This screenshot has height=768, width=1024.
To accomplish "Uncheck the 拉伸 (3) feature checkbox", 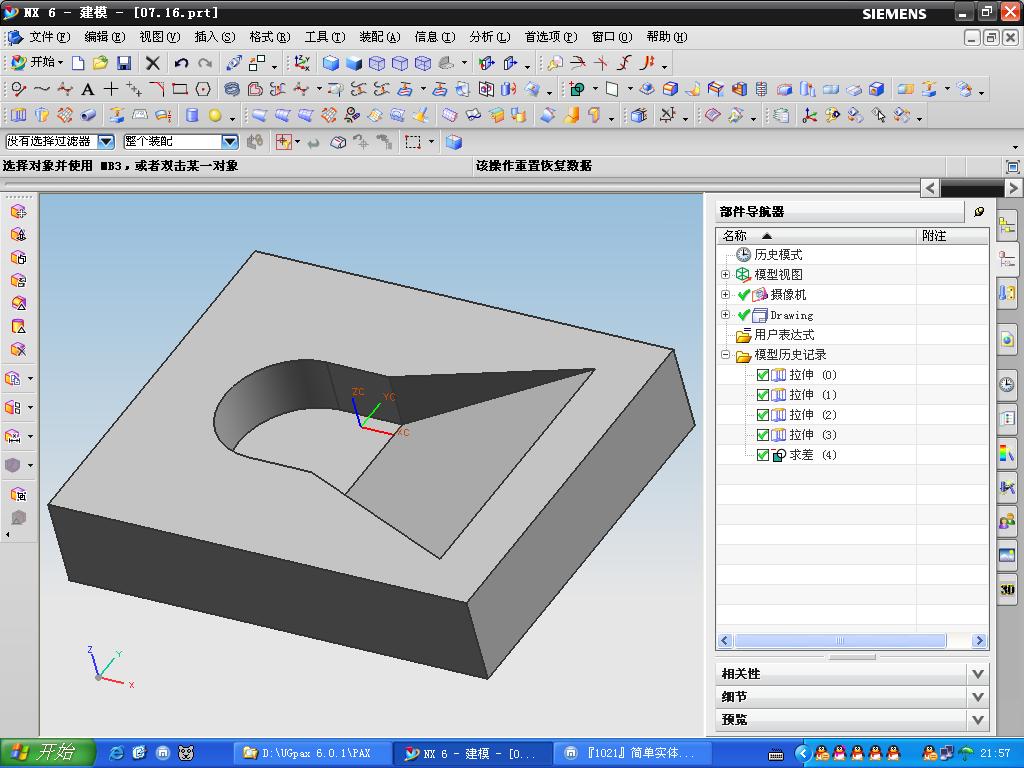I will tap(762, 435).
